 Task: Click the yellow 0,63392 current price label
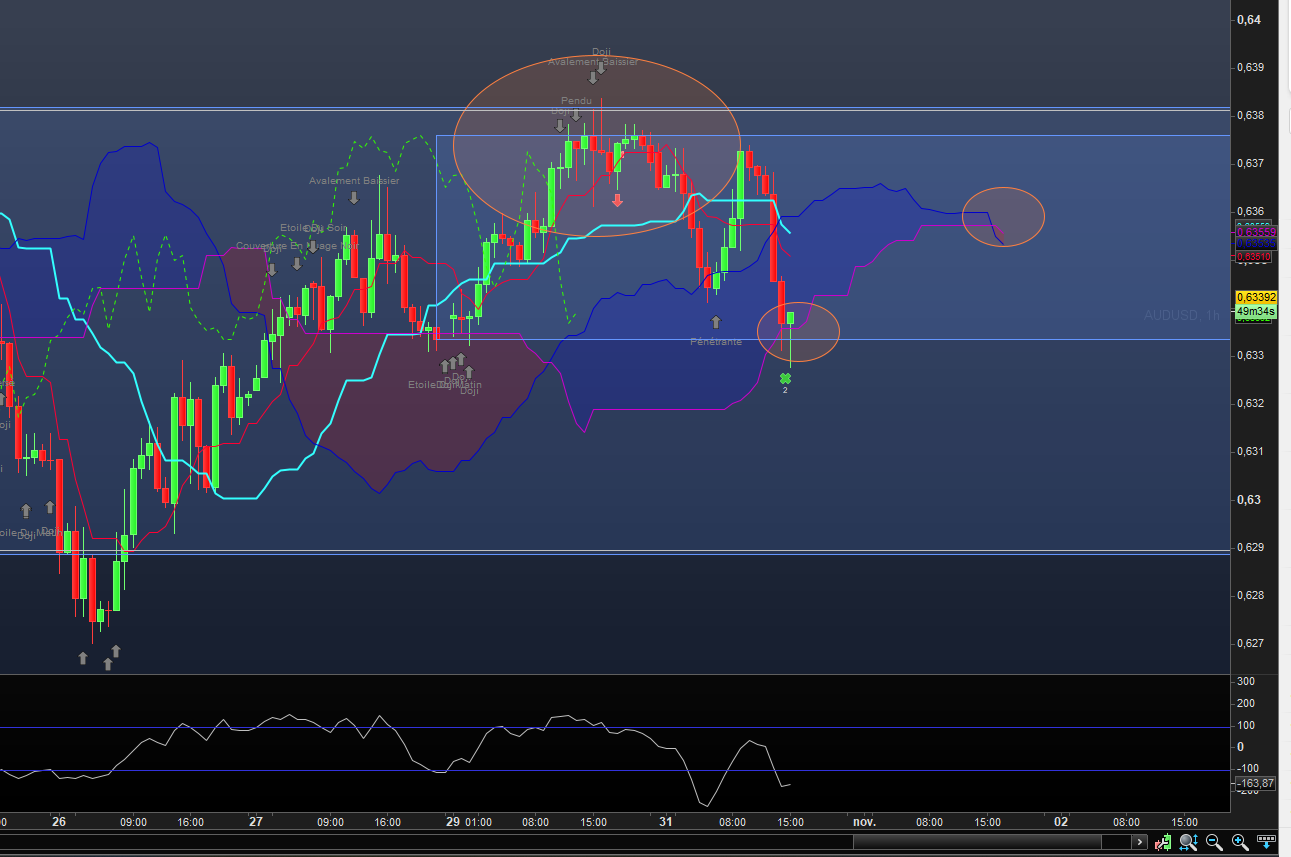click(1255, 297)
